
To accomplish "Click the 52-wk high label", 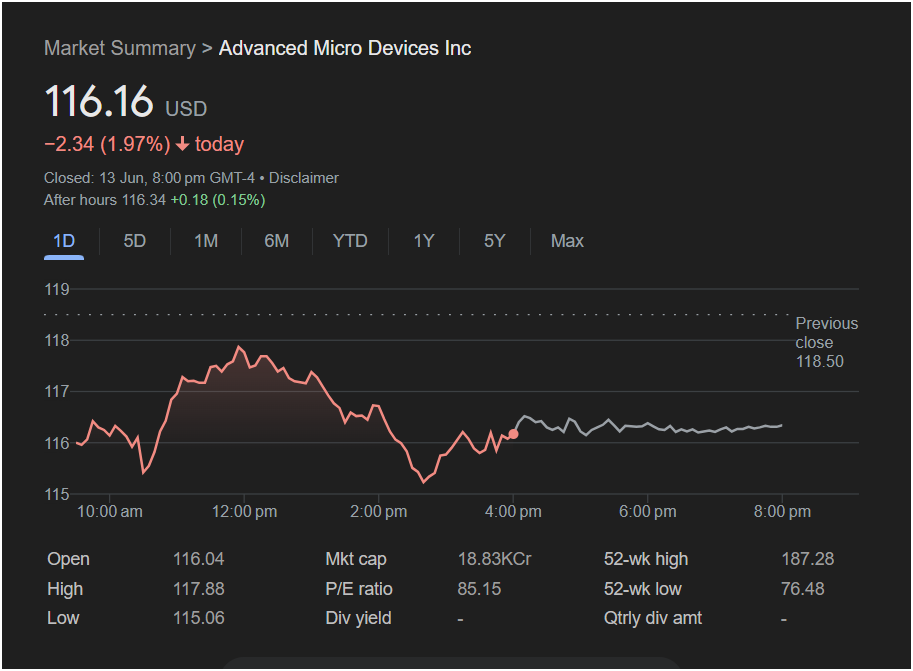I will click(646, 559).
